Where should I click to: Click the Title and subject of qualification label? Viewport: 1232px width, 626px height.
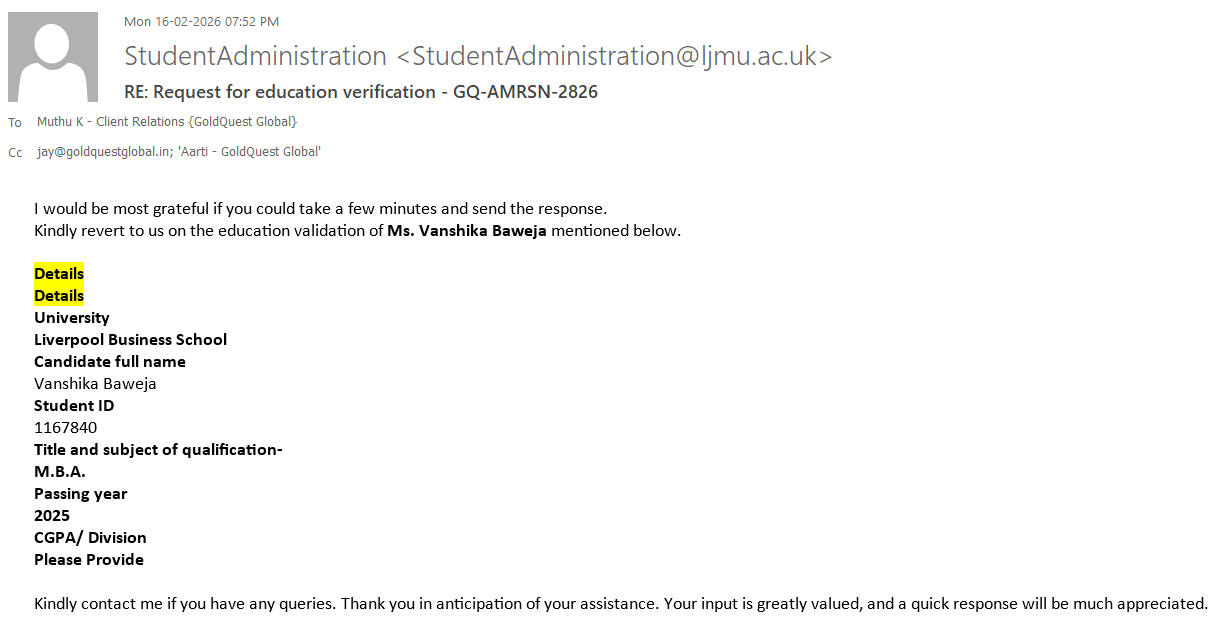click(158, 450)
